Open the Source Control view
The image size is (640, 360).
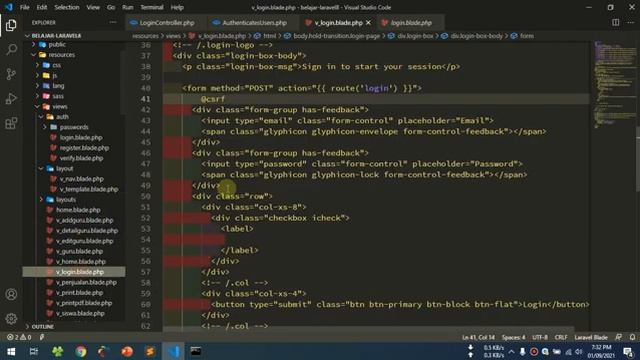click(11, 74)
